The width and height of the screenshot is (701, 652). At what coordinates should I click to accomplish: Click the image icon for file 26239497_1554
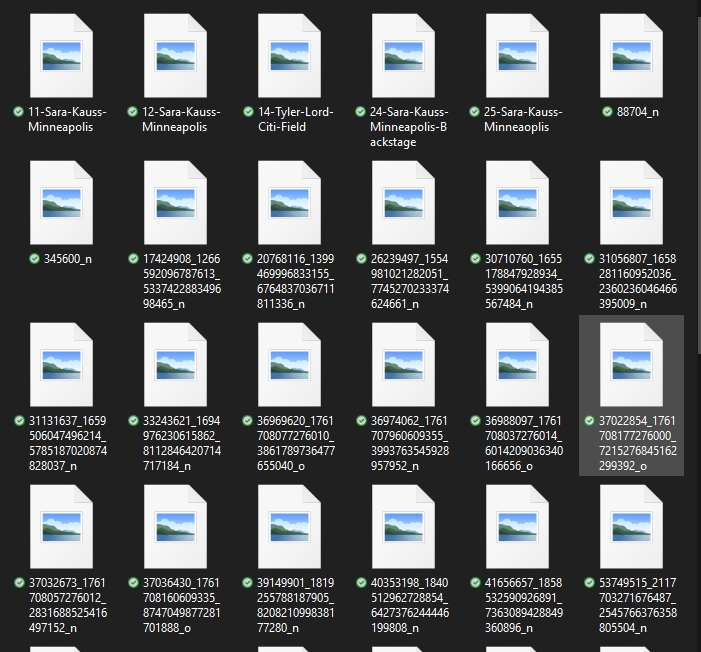[403, 203]
